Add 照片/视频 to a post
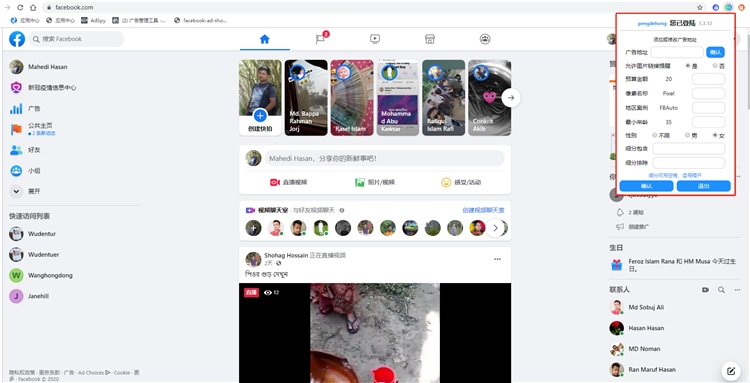 (375, 182)
